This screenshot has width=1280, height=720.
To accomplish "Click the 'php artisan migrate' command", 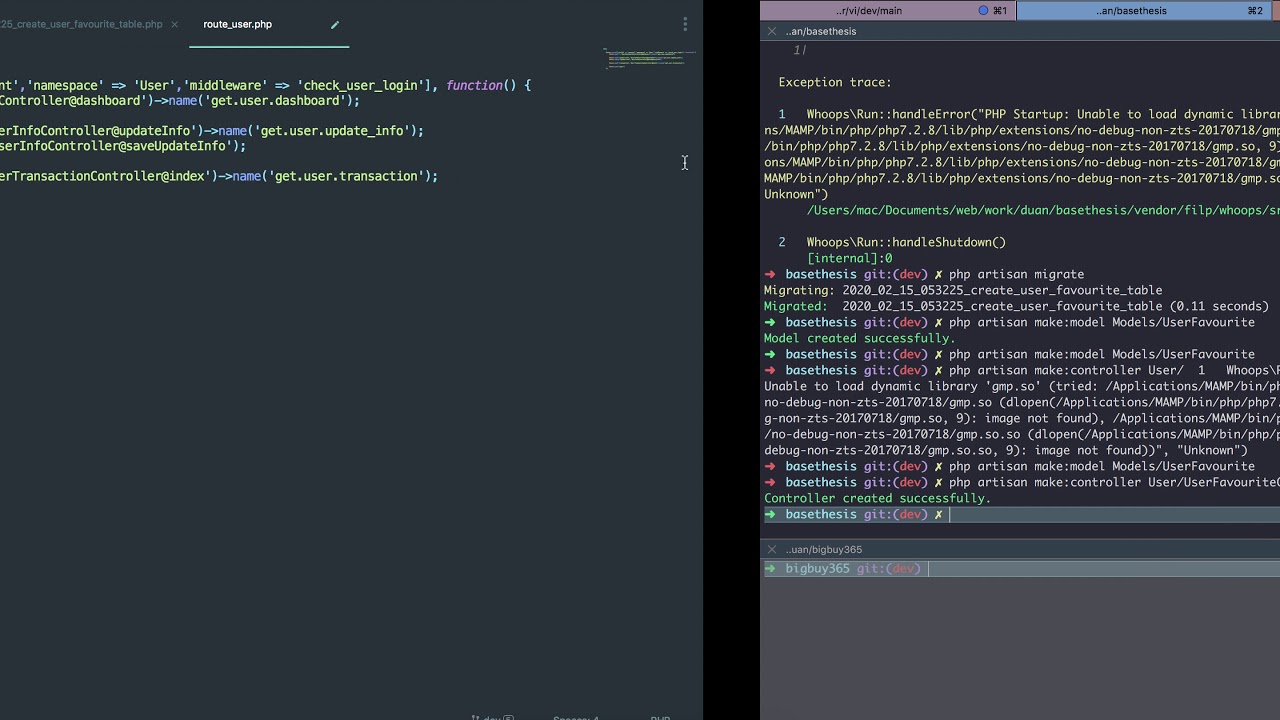I will (x=1016, y=274).
